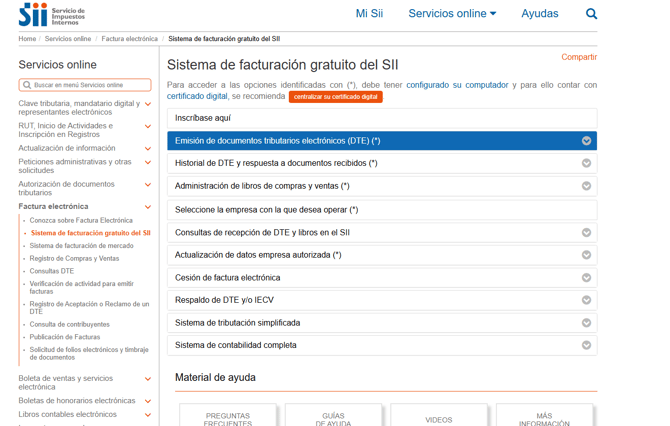The height and width of the screenshot is (426, 670).
Task: Expand Cesión de factura electrónica chevron
Action: (x=586, y=278)
